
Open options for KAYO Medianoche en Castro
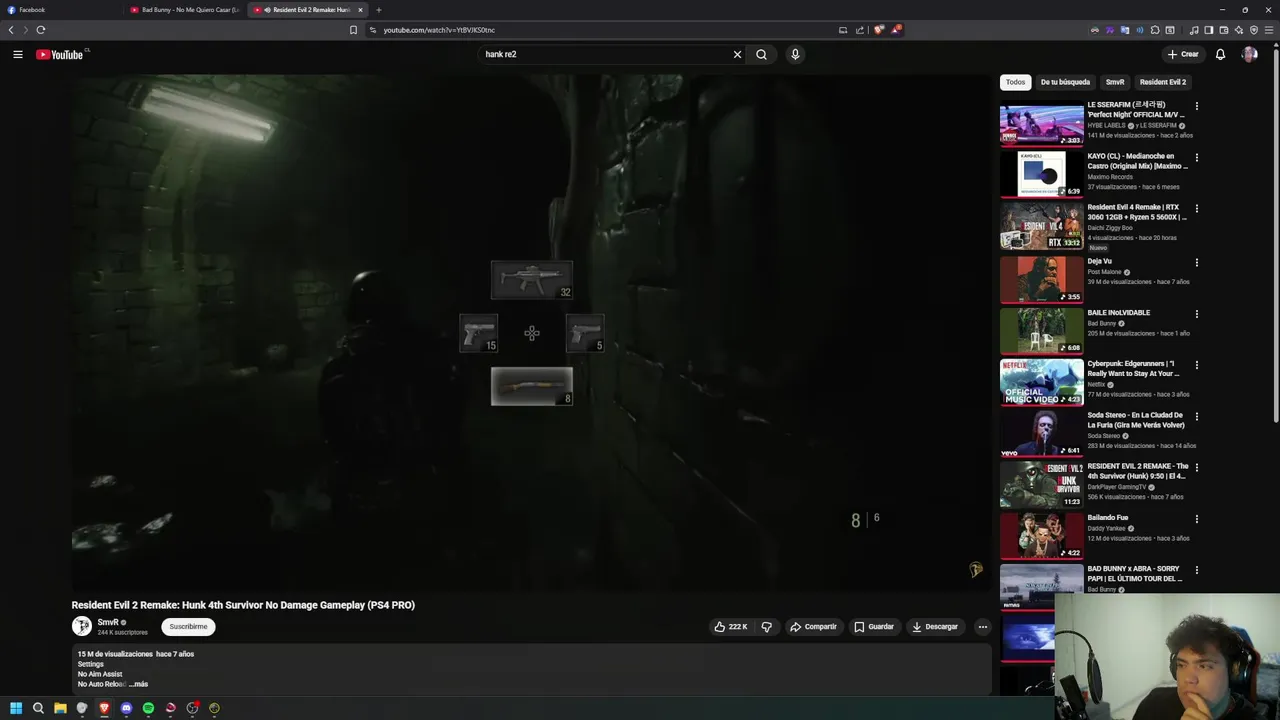click(x=1196, y=157)
